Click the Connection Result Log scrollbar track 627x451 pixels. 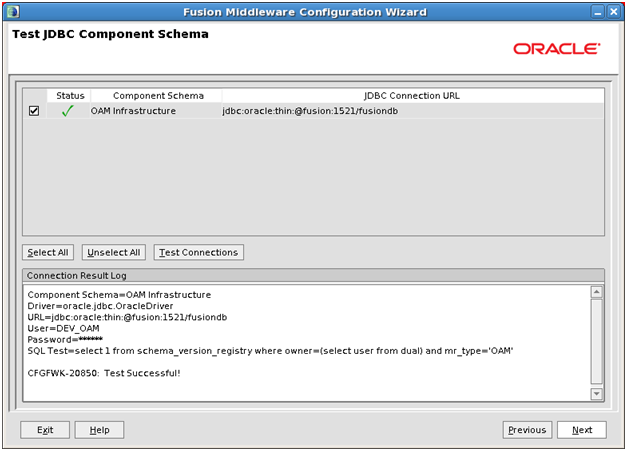point(597,342)
